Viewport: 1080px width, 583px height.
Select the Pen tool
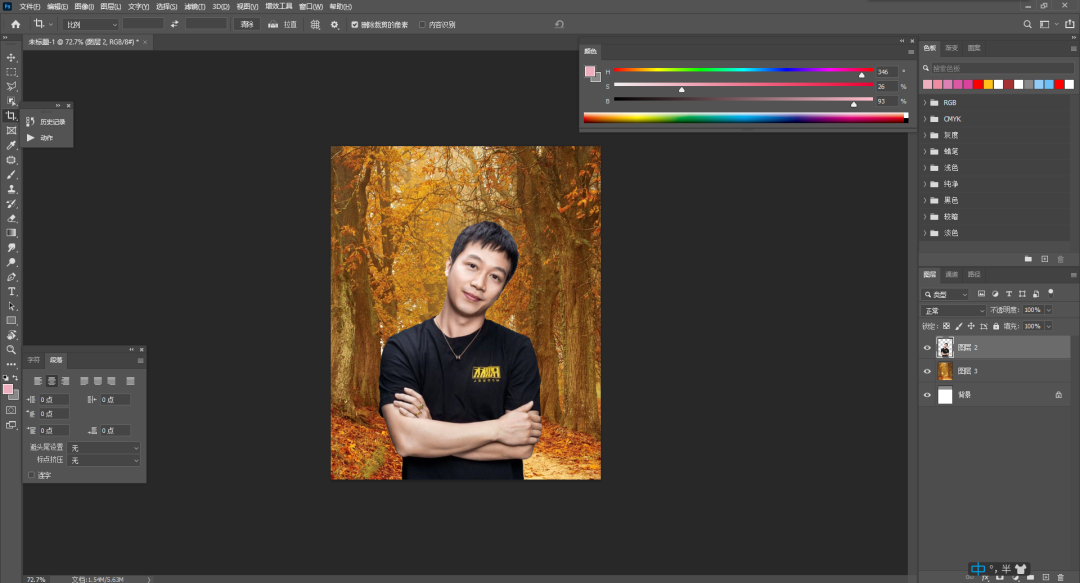(12, 277)
